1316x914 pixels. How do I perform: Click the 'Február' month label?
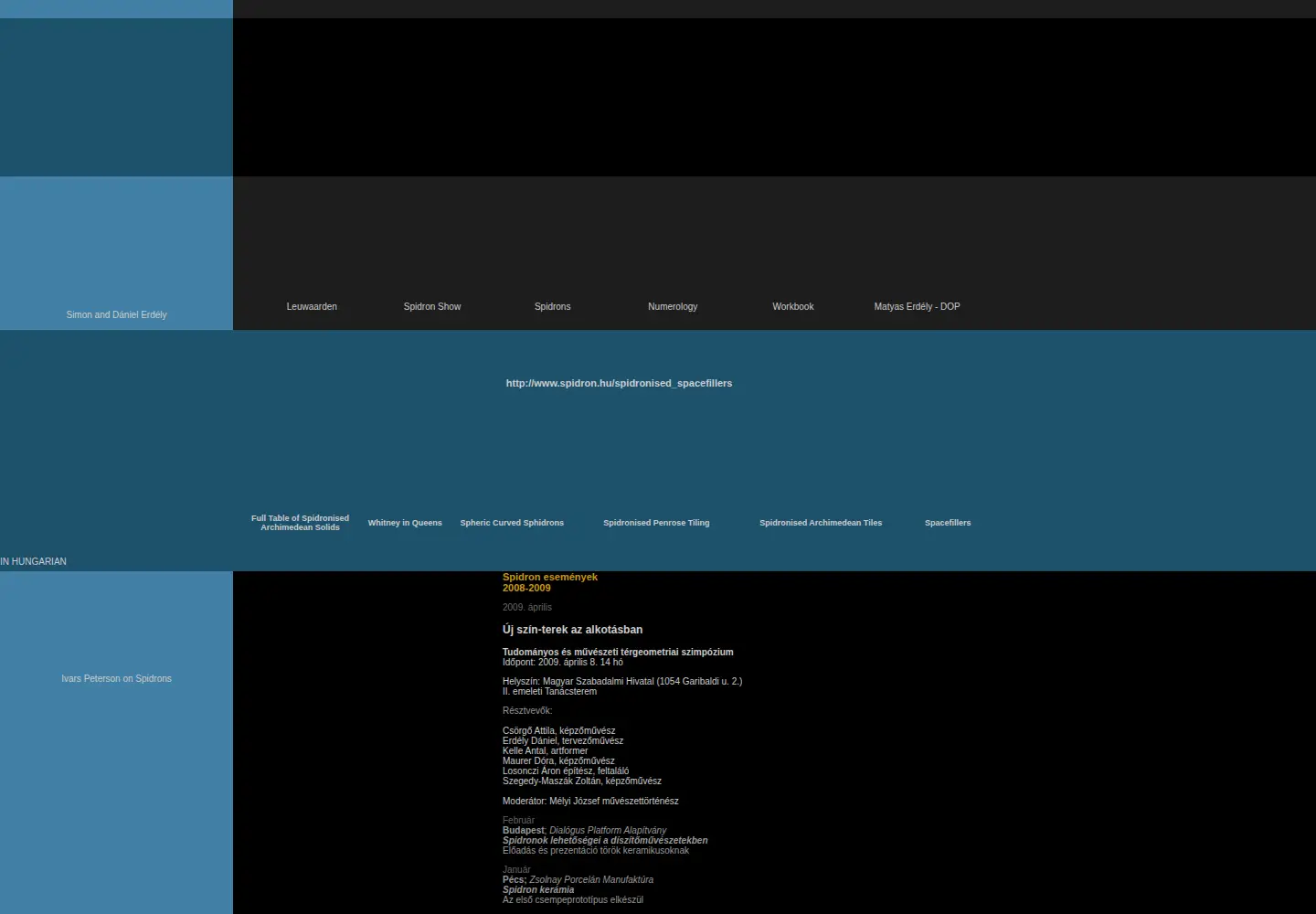pyautogui.click(x=518, y=820)
